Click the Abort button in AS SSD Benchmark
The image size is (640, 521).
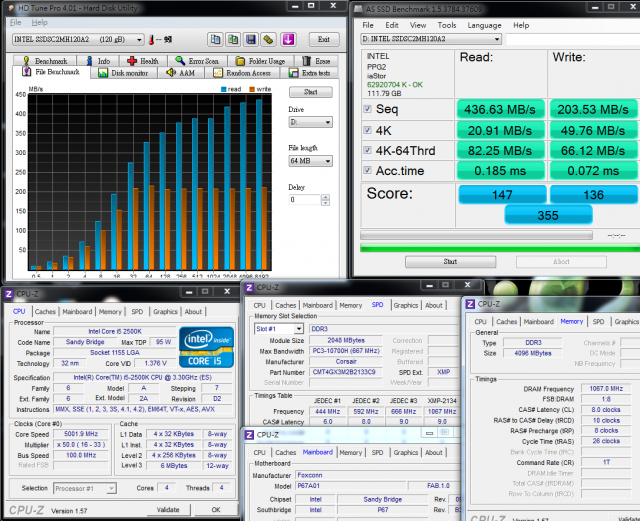561,262
